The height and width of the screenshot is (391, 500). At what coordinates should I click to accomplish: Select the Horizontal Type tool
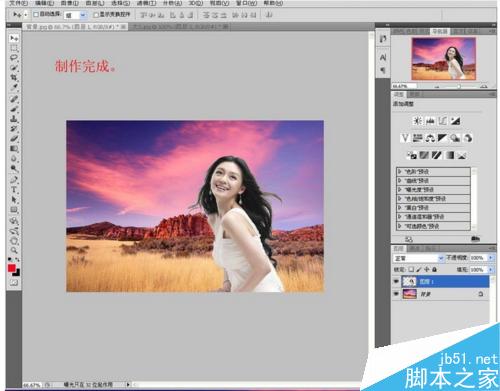[x=14, y=190]
